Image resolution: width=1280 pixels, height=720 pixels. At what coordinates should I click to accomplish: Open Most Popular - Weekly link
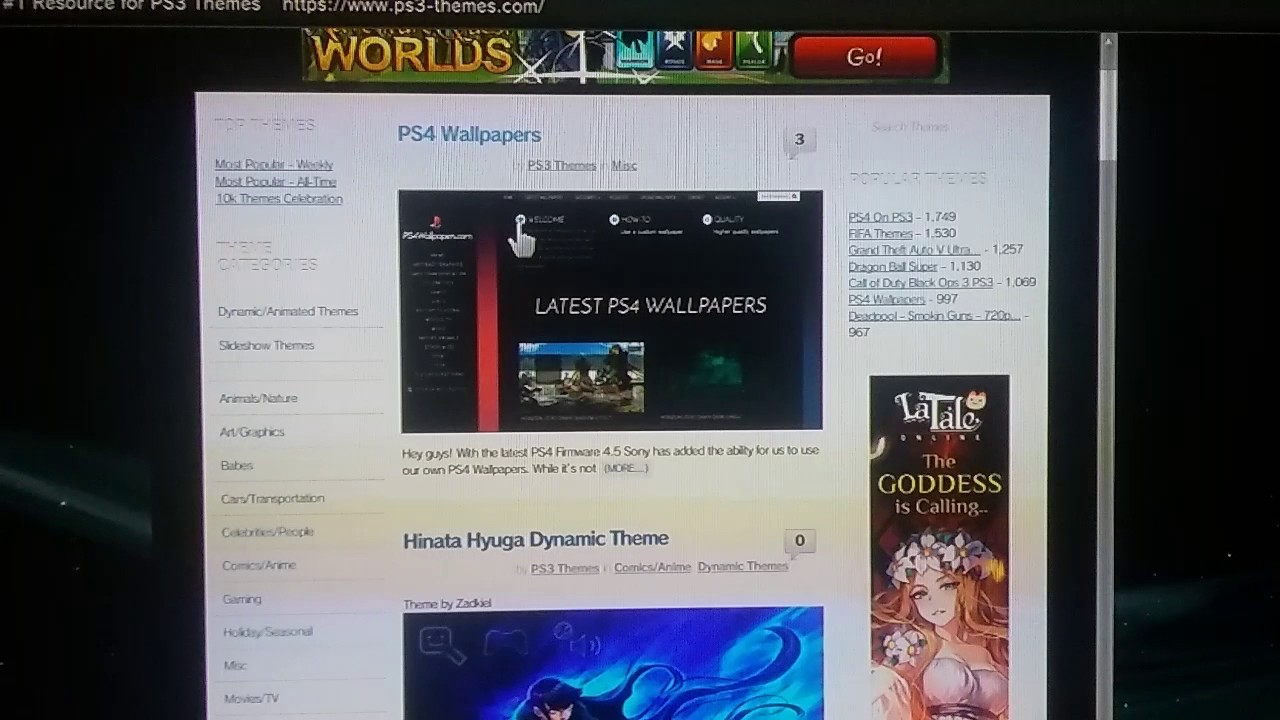(x=274, y=165)
